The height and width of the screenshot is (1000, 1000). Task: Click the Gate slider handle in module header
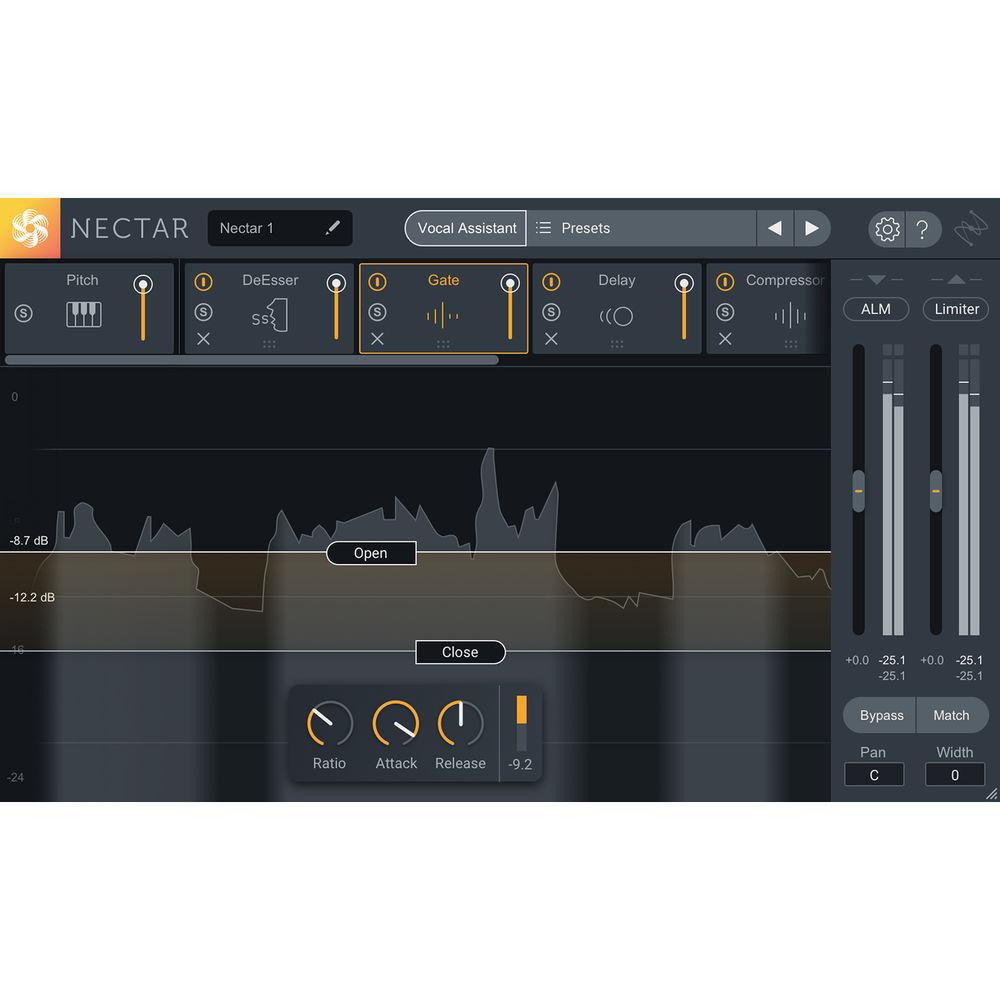pos(510,284)
